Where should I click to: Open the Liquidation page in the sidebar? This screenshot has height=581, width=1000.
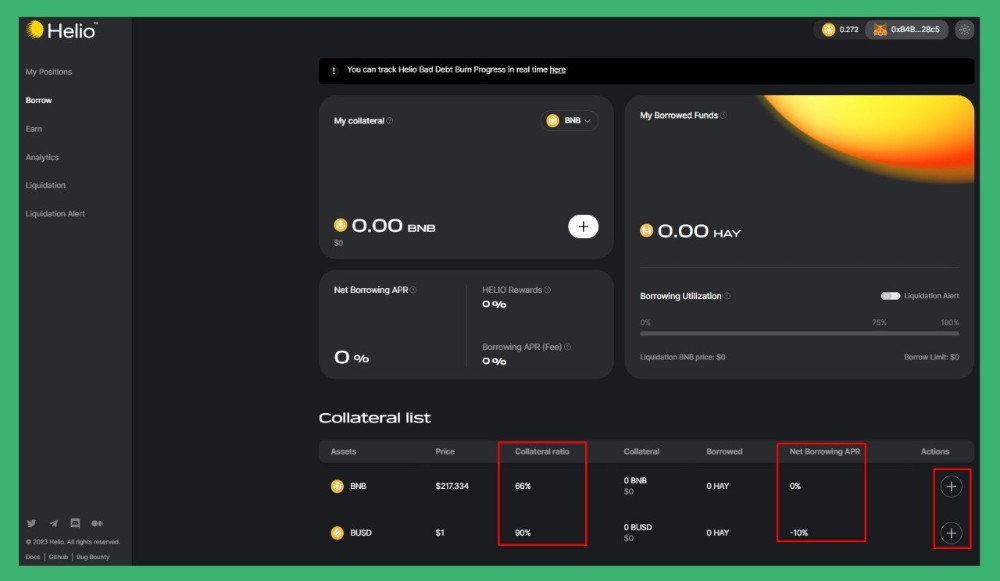(45, 185)
